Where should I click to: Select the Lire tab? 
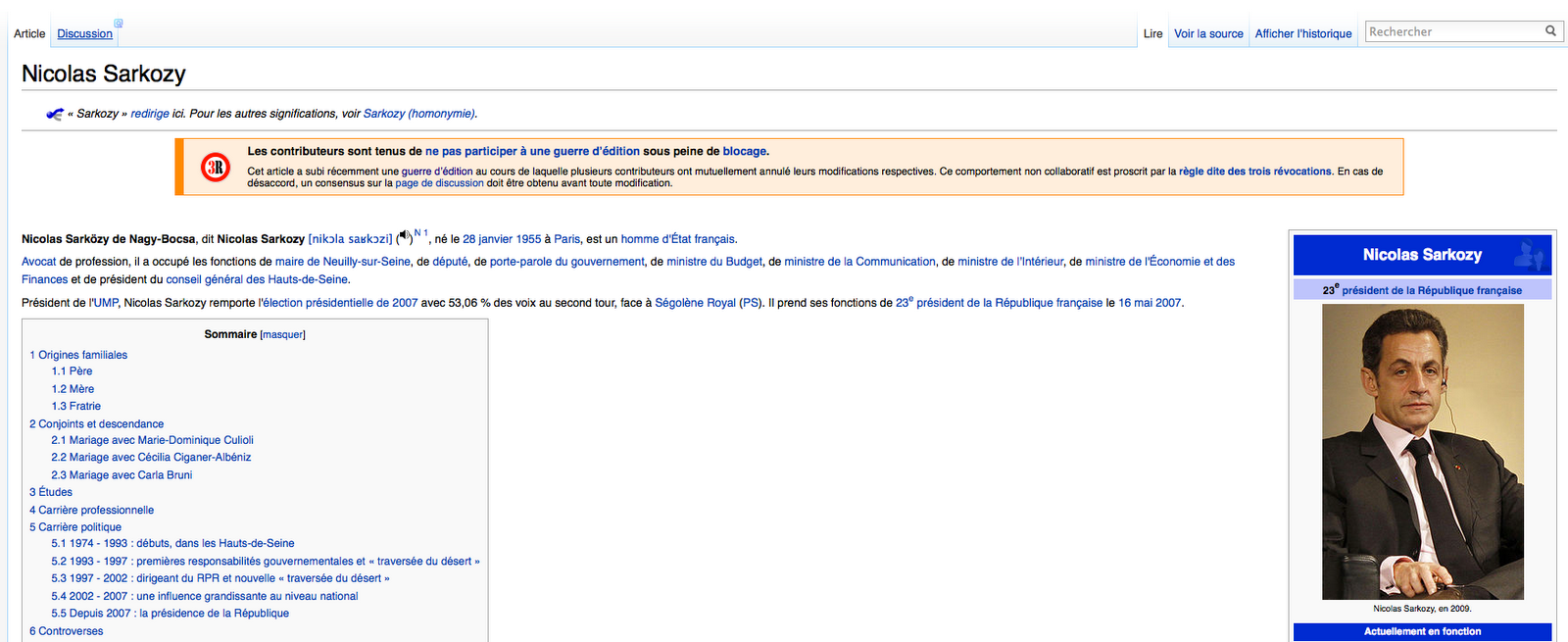[x=1152, y=34]
